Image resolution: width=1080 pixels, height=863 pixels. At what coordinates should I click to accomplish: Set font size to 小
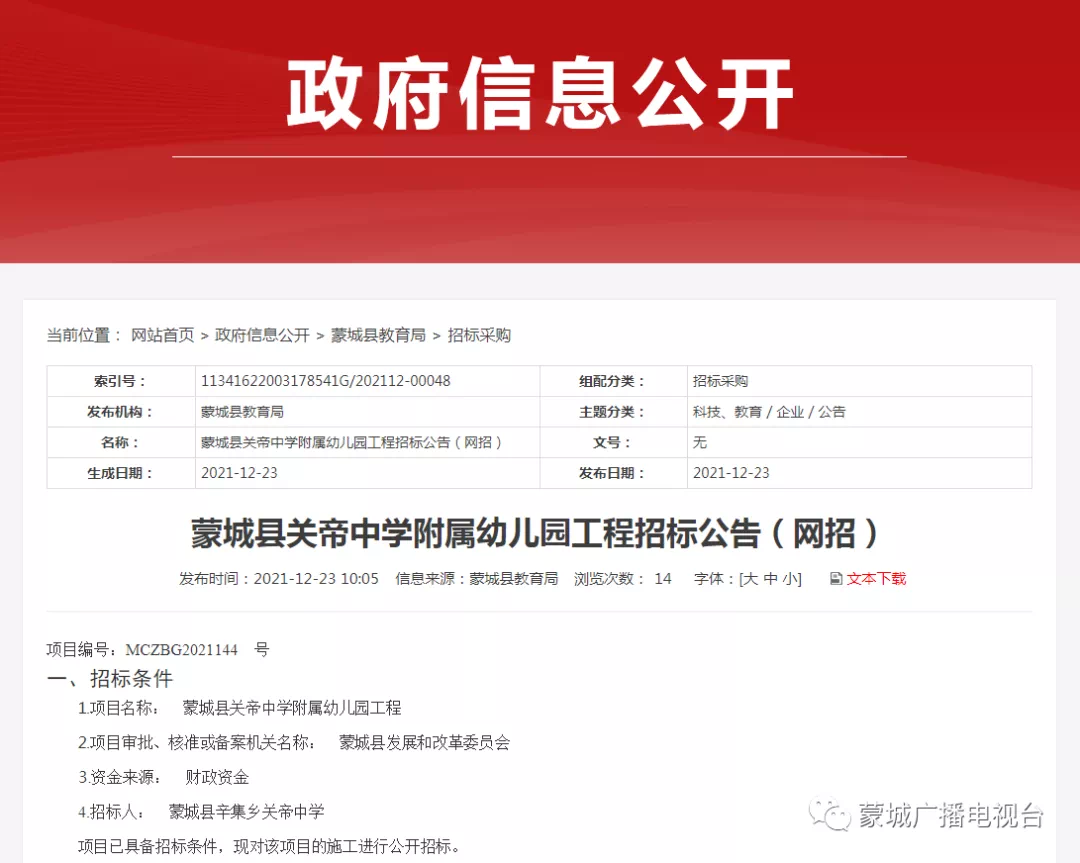point(789,579)
